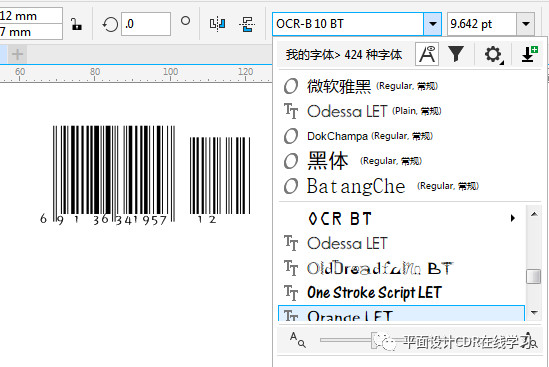Click get more fonts download icon

click(x=529, y=54)
